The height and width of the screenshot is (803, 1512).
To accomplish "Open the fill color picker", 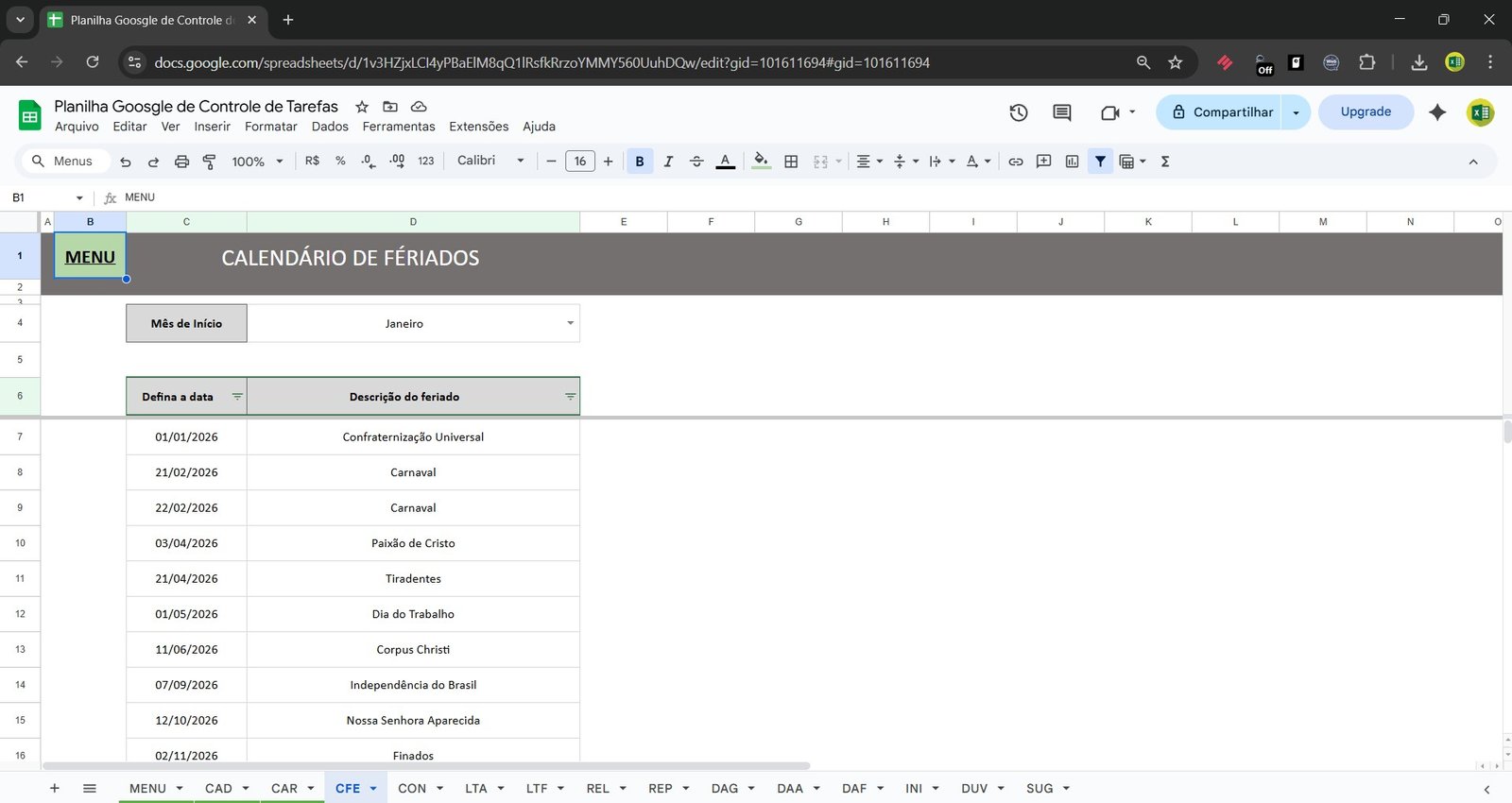I will (x=761, y=162).
